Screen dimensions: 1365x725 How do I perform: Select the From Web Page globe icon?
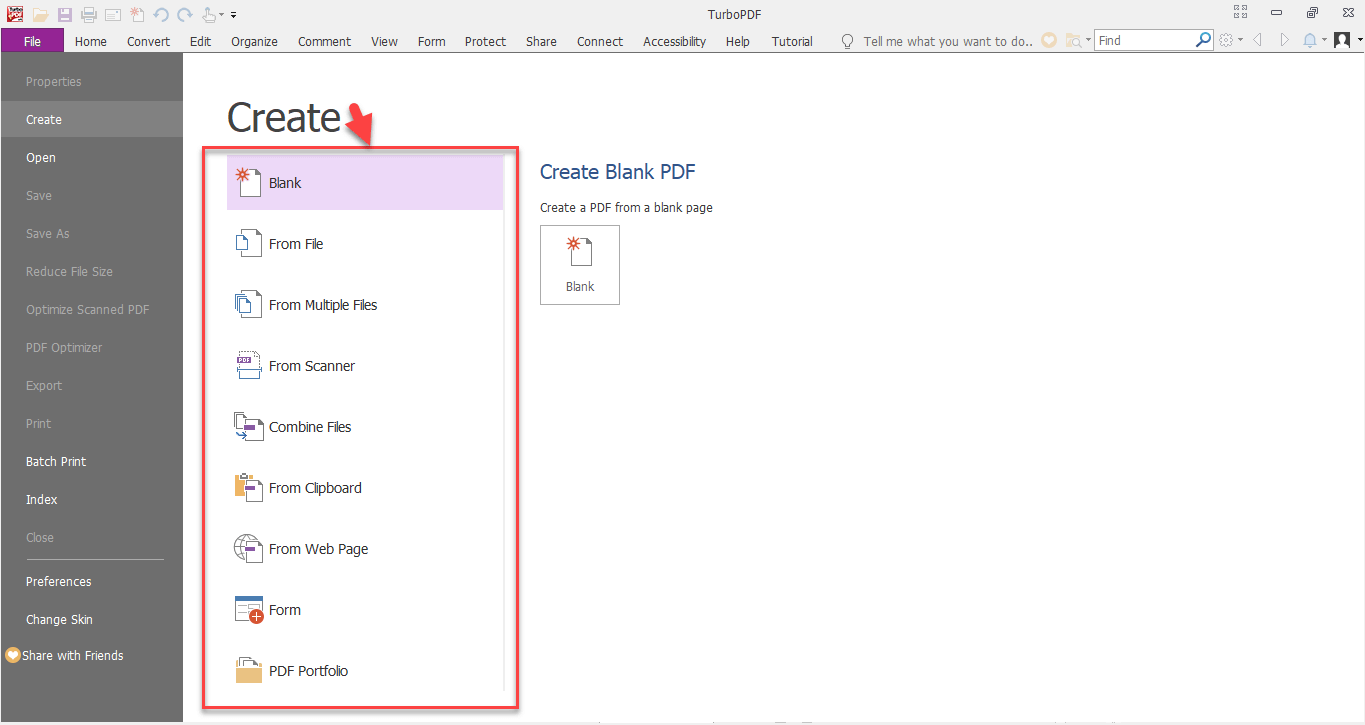[248, 548]
